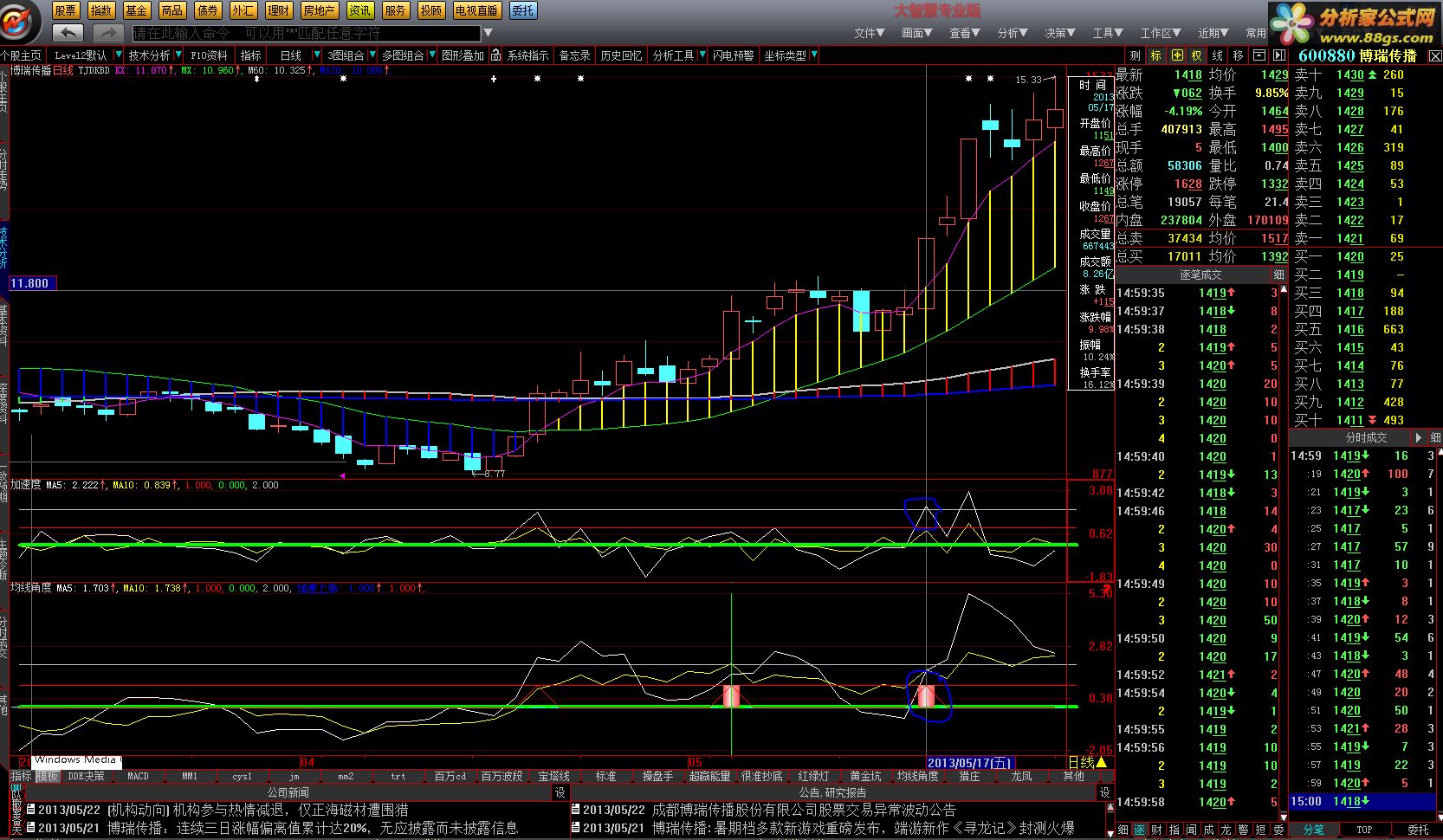Open settings 设 for 公告,研究报告 panel

tap(1104, 792)
